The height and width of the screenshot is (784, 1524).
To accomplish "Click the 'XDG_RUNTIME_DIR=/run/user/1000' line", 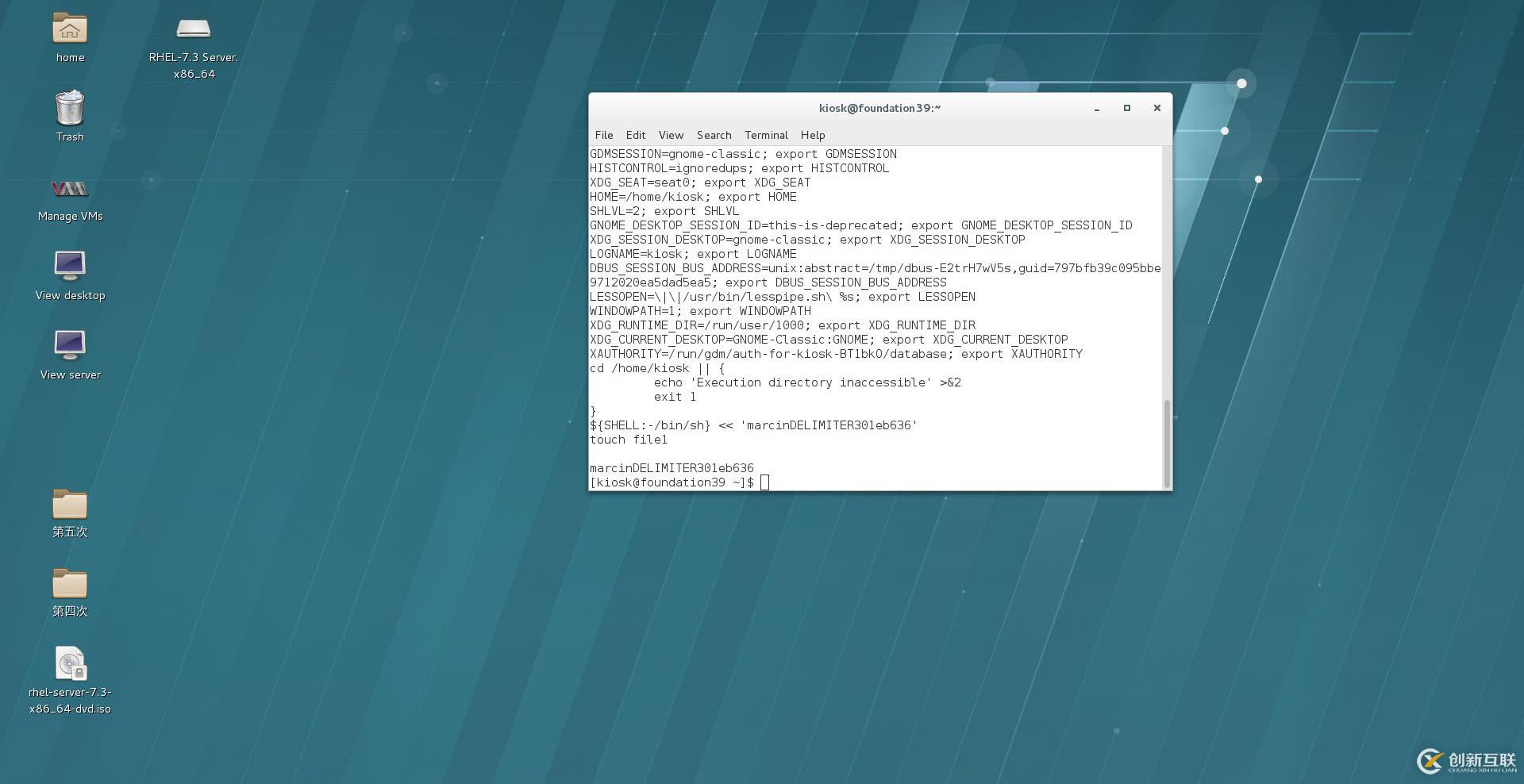I will point(783,325).
